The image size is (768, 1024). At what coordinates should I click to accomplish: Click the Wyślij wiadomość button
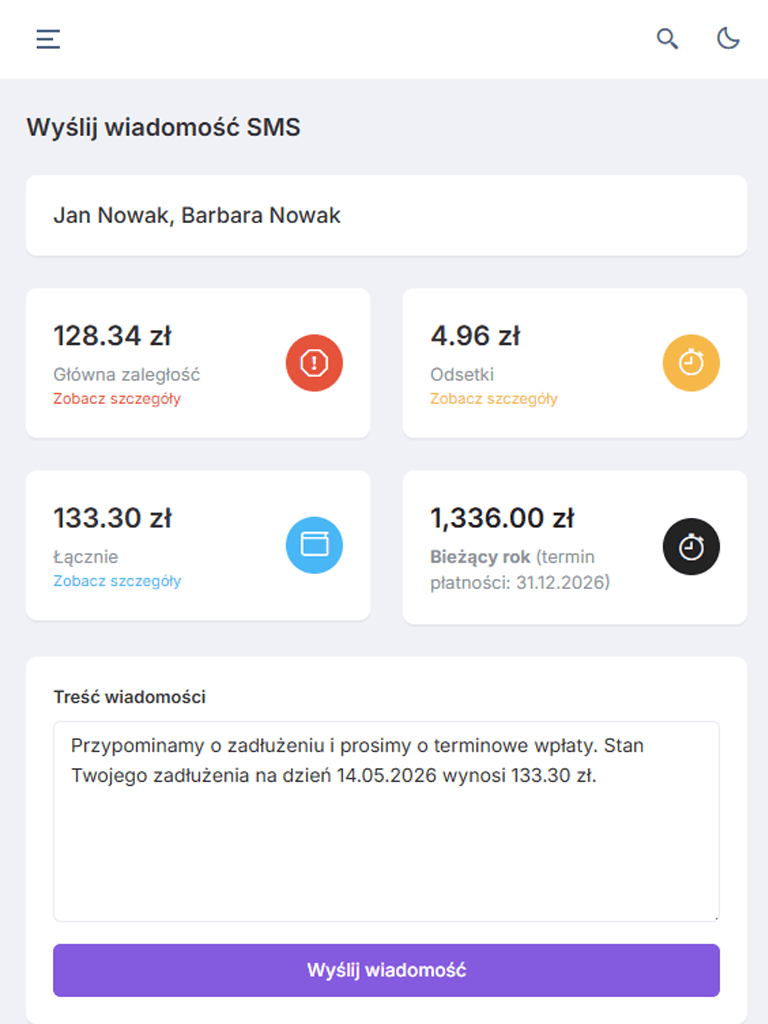386,970
